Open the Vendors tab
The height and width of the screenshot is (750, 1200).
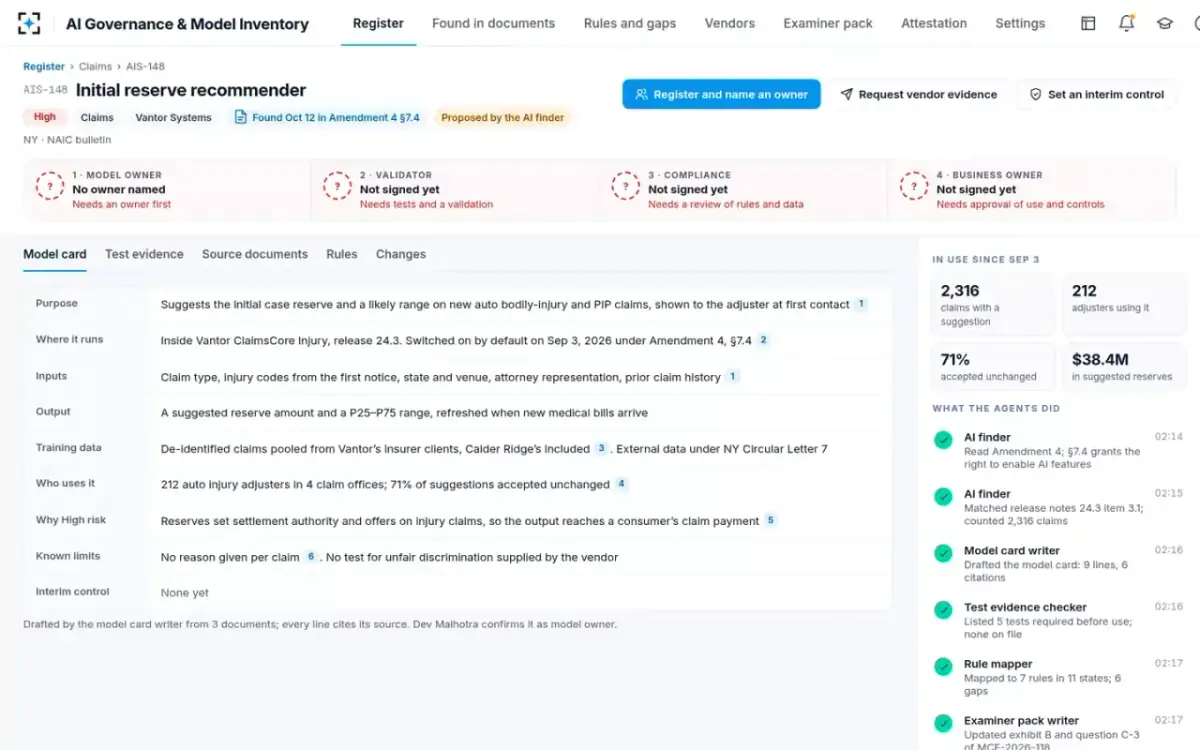[730, 23]
